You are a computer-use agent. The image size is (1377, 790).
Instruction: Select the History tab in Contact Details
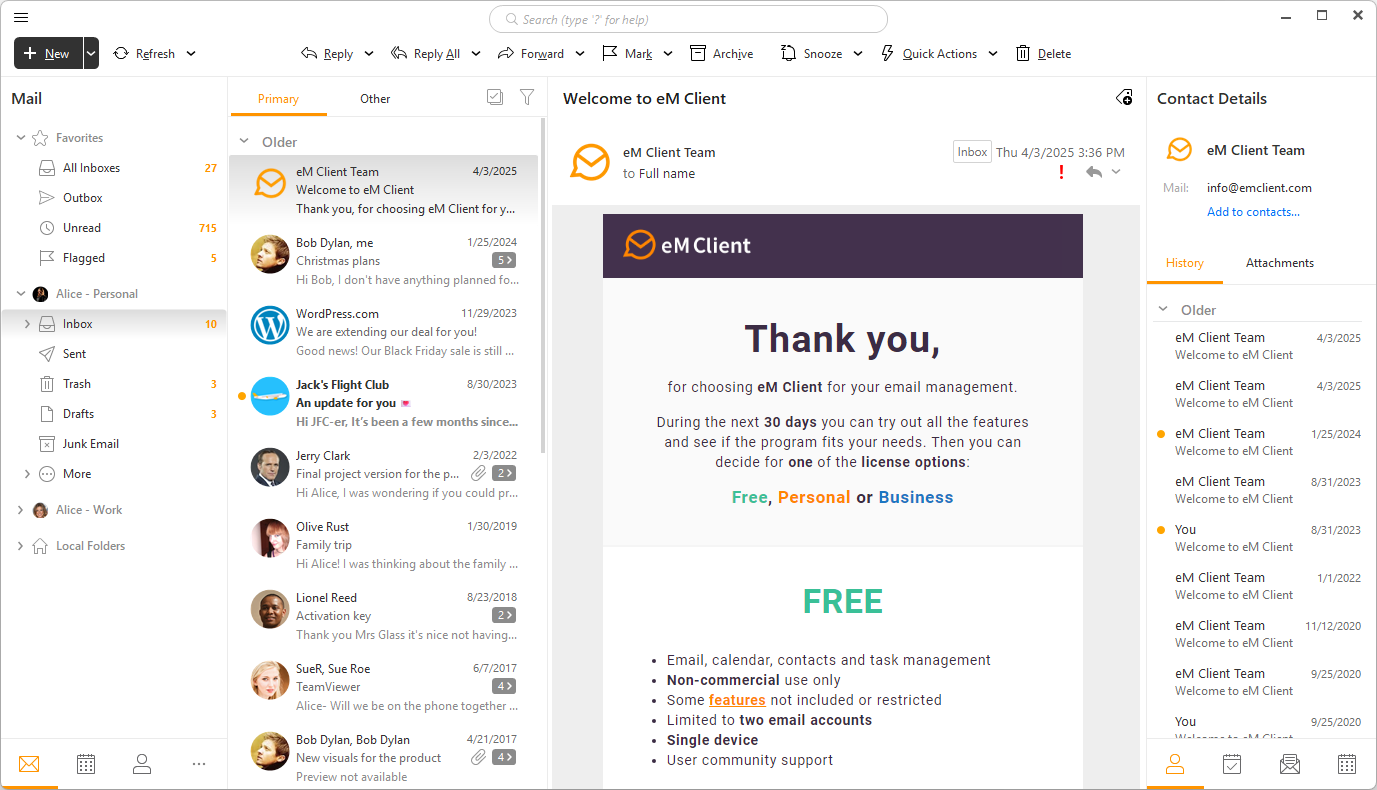(x=1185, y=264)
